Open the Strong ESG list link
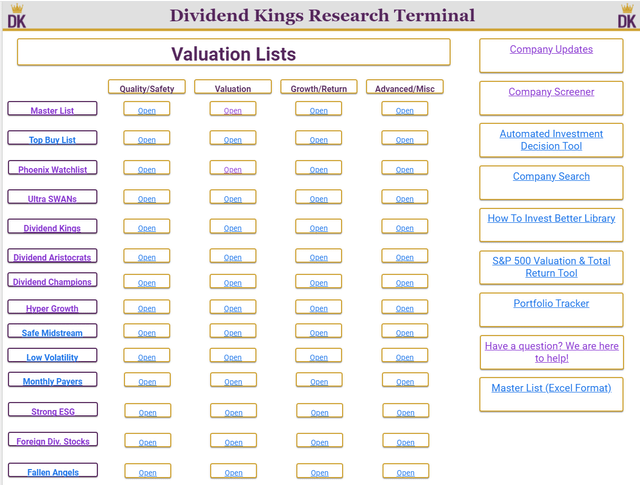The image size is (640, 485). [53, 410]
